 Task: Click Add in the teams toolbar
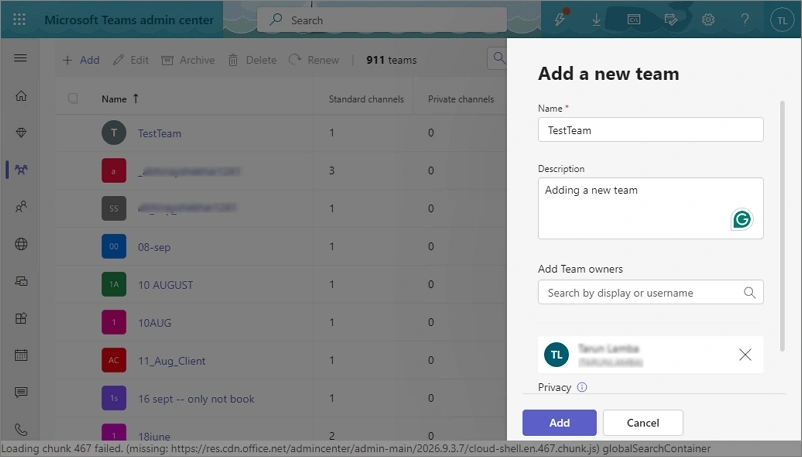click(x=81, y=60)
